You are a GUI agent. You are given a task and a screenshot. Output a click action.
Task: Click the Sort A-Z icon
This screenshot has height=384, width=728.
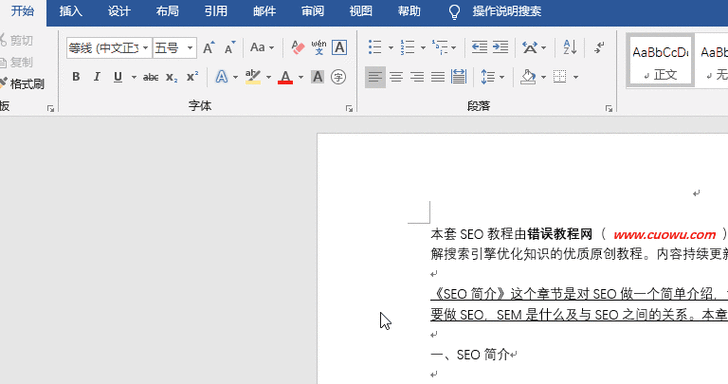(570, 47)
